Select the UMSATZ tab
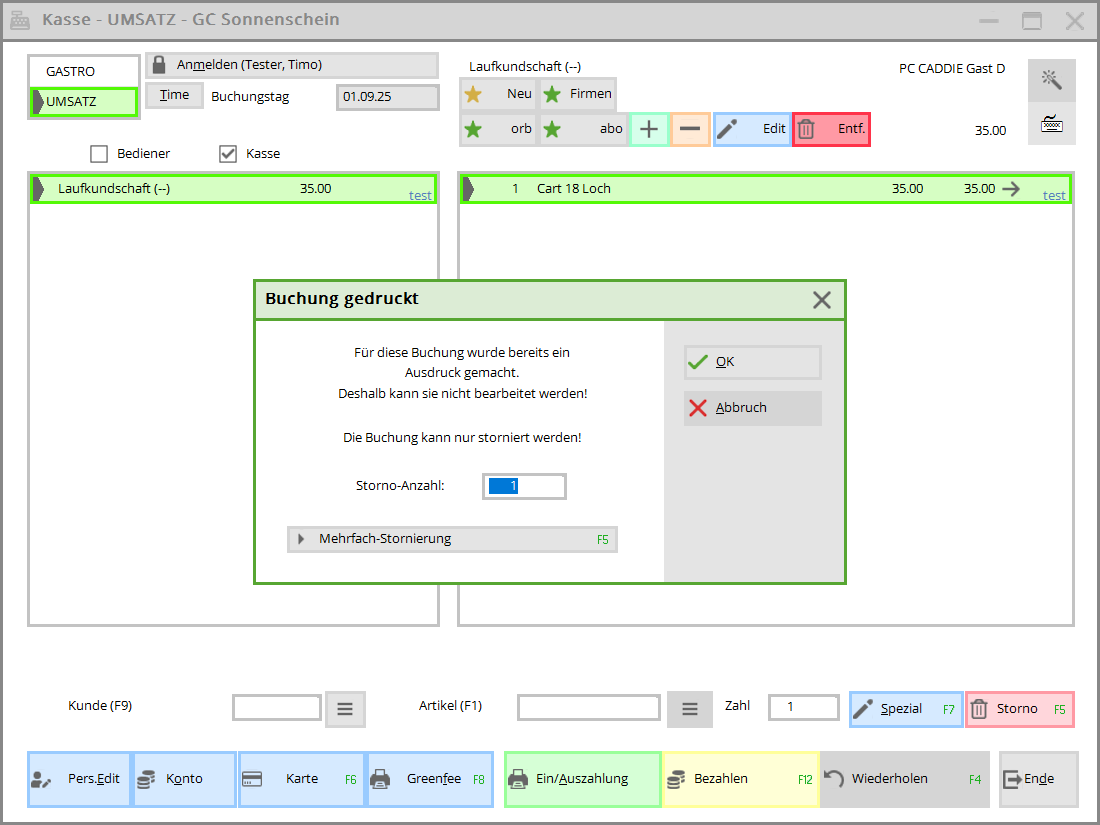1100x825 pixels. (83, 102)
